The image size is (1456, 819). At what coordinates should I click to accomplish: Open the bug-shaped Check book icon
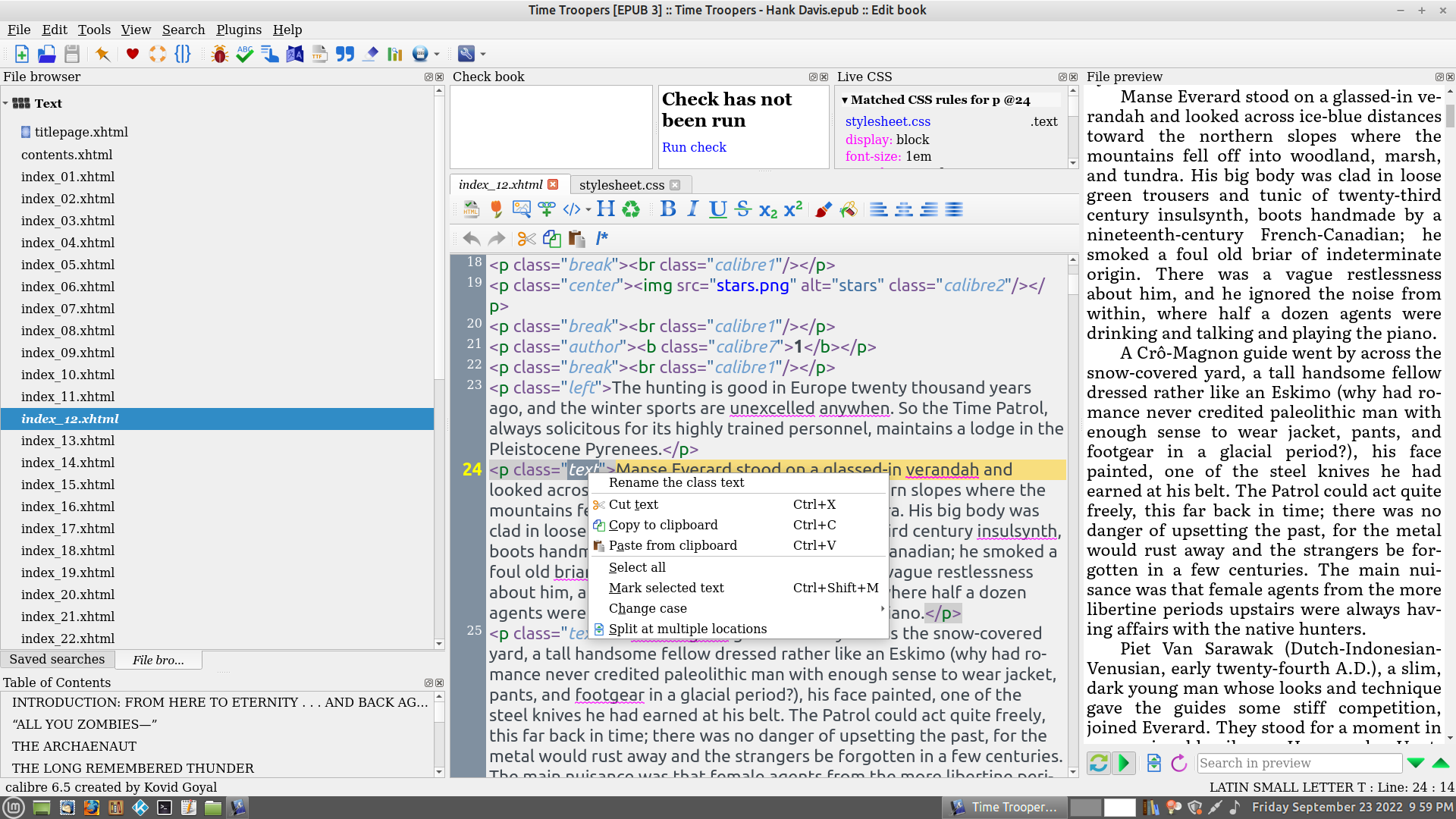pyautogui.click(x=220, y=54)
